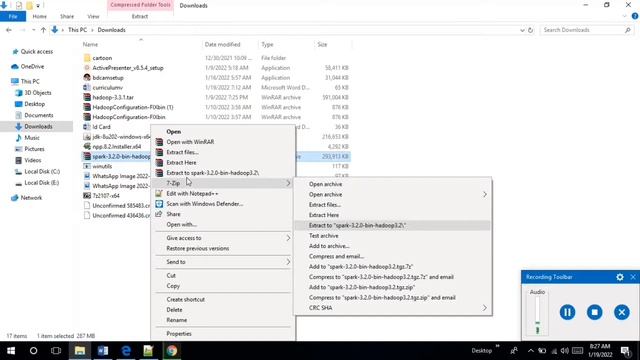Cancel recording with the round X button

coord(622,312)
